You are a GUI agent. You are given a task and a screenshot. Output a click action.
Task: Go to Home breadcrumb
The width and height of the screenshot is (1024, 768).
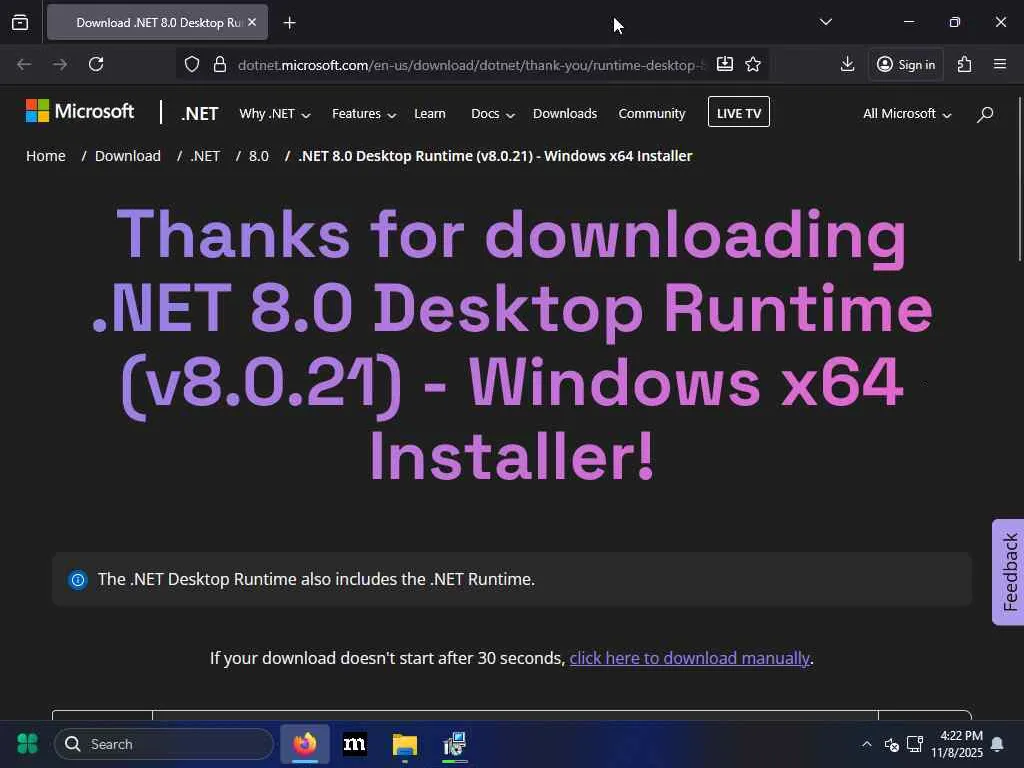[x=46, y=156]
